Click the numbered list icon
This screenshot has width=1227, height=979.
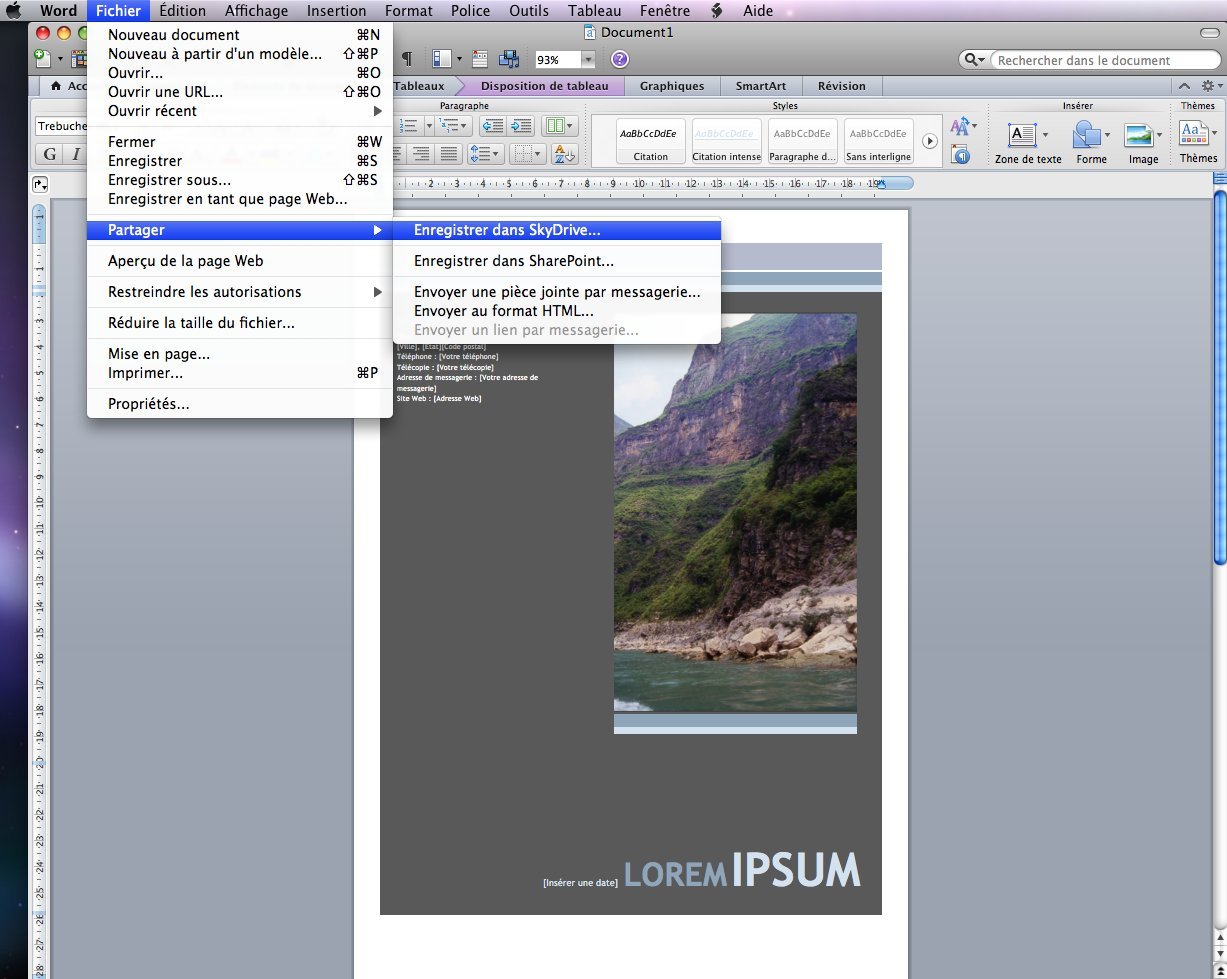408,126
